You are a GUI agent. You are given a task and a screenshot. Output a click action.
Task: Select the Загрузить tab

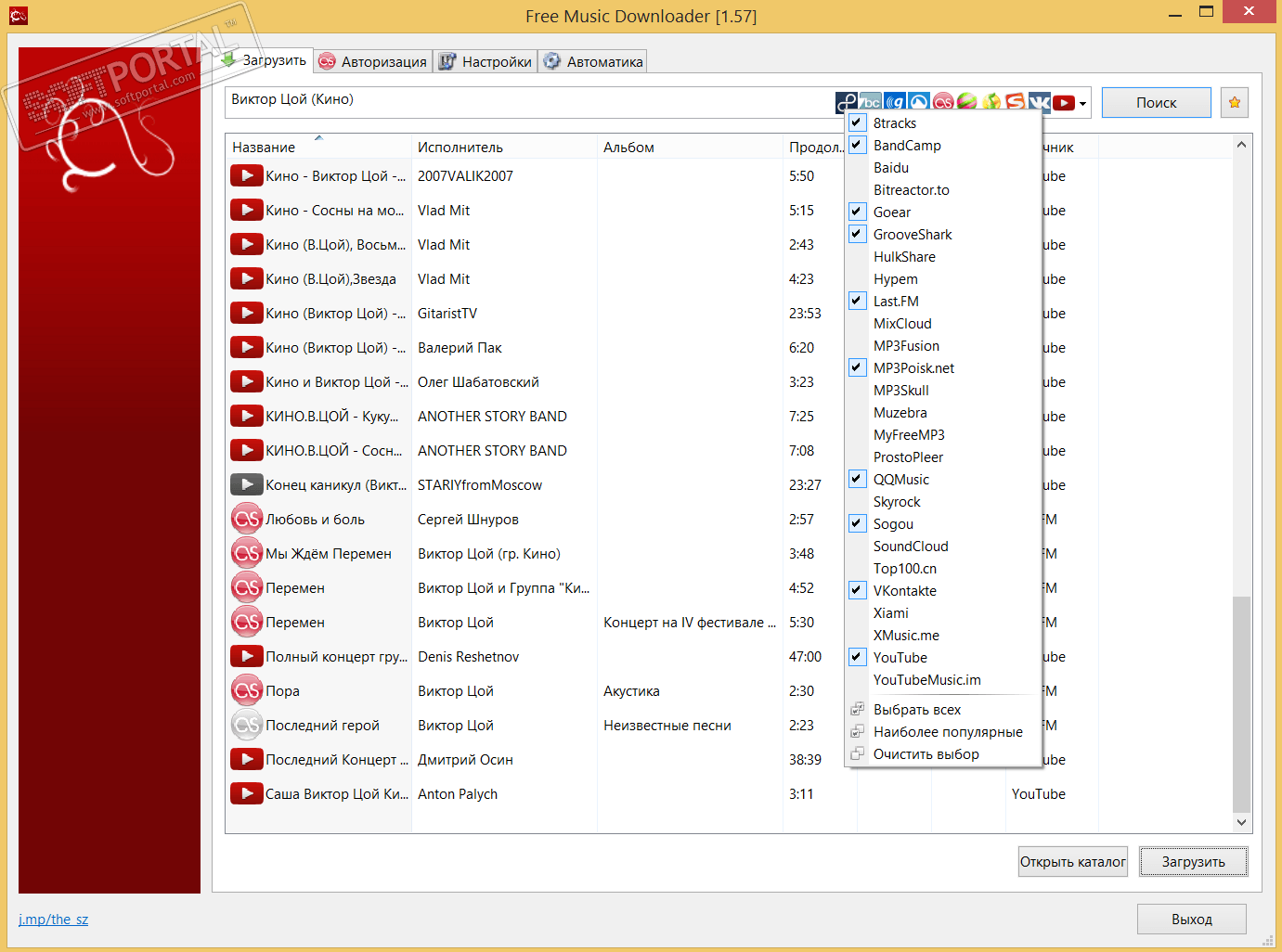pyautogui.click(x=264, y=60)
